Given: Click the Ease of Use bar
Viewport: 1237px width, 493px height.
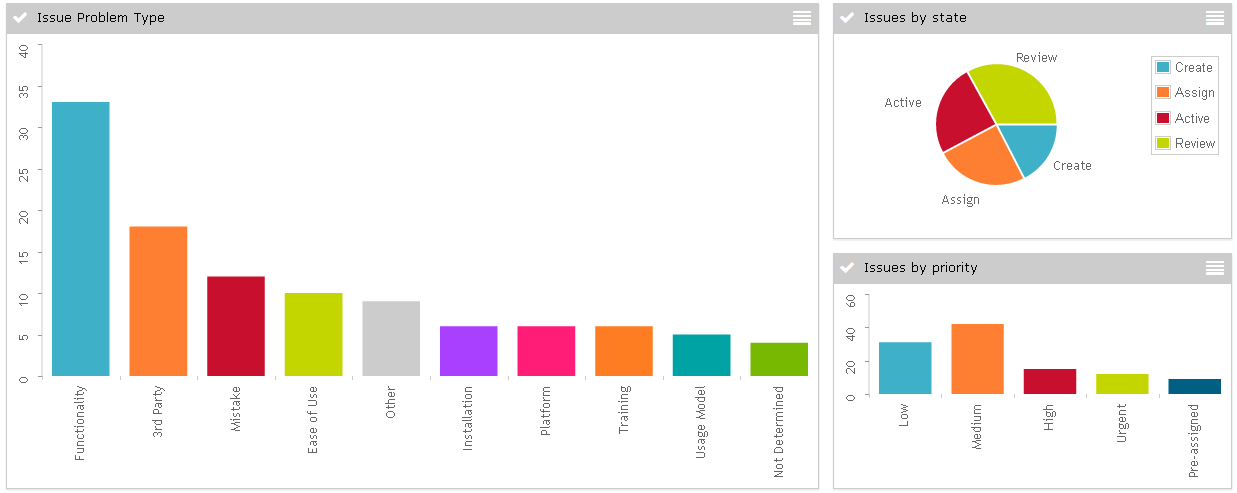Looking at the screenshot, I should tap(313, 335).
